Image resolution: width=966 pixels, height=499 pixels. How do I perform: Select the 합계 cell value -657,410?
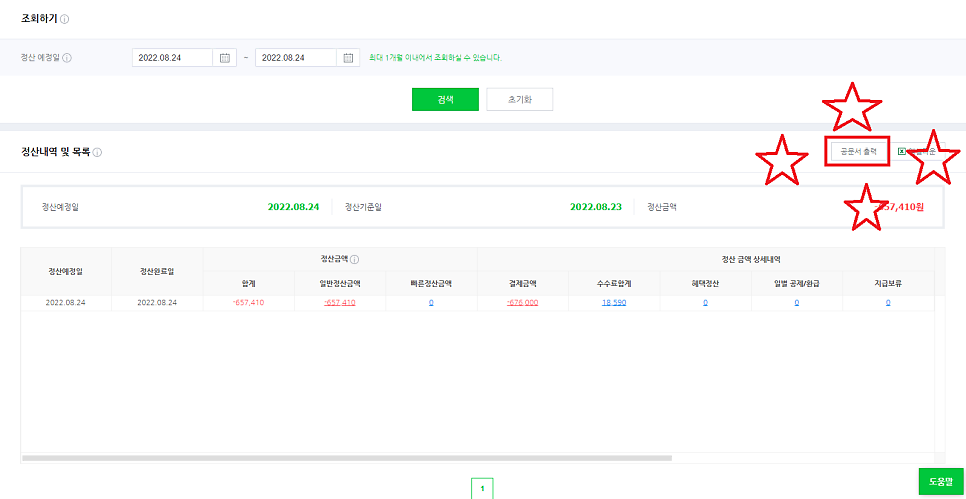tap(249, 302)
